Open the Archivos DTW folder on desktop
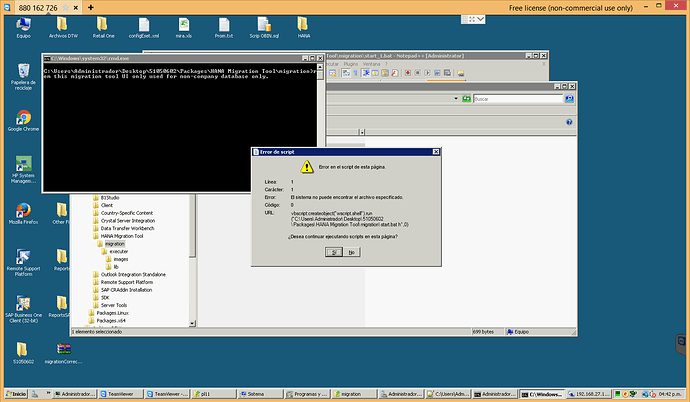This screenshot has height=402, width=690. point(63,27)
